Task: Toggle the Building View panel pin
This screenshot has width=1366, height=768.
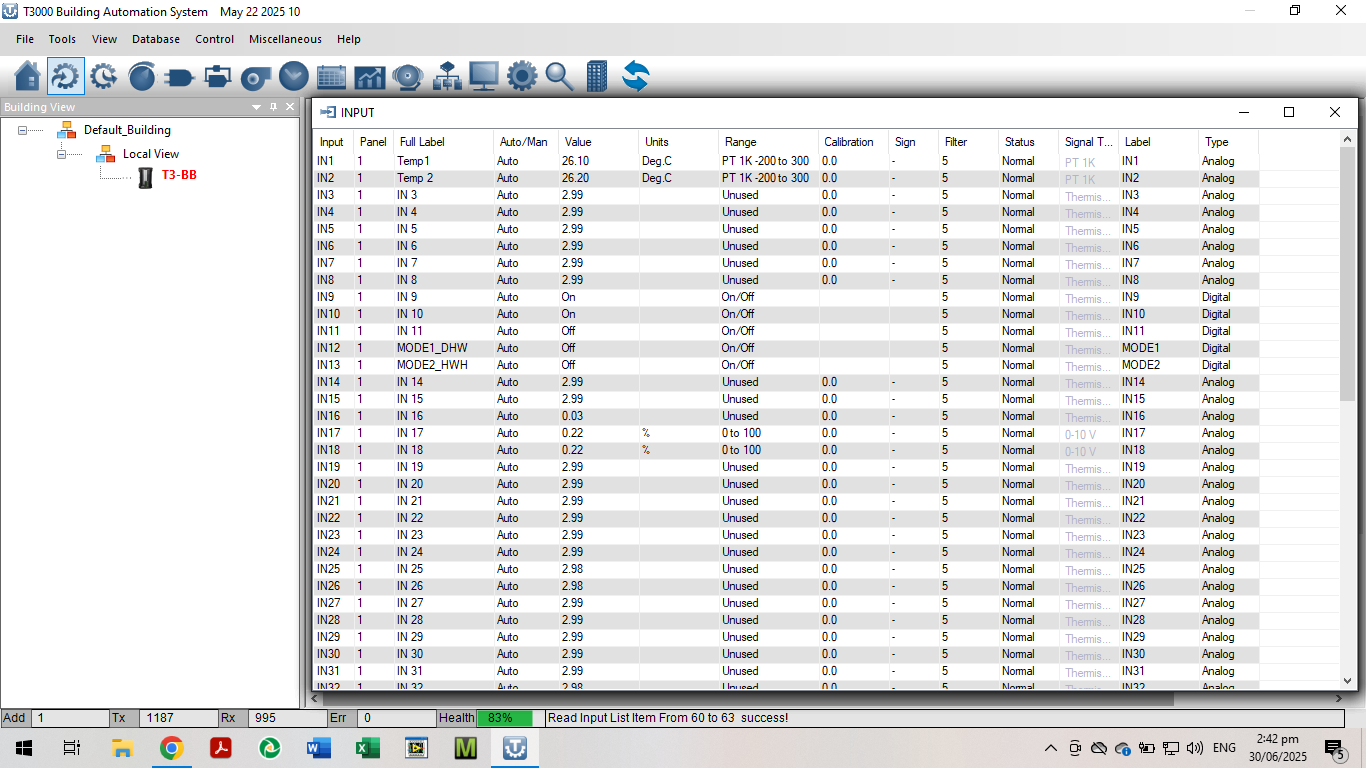Action: (273, 107)
